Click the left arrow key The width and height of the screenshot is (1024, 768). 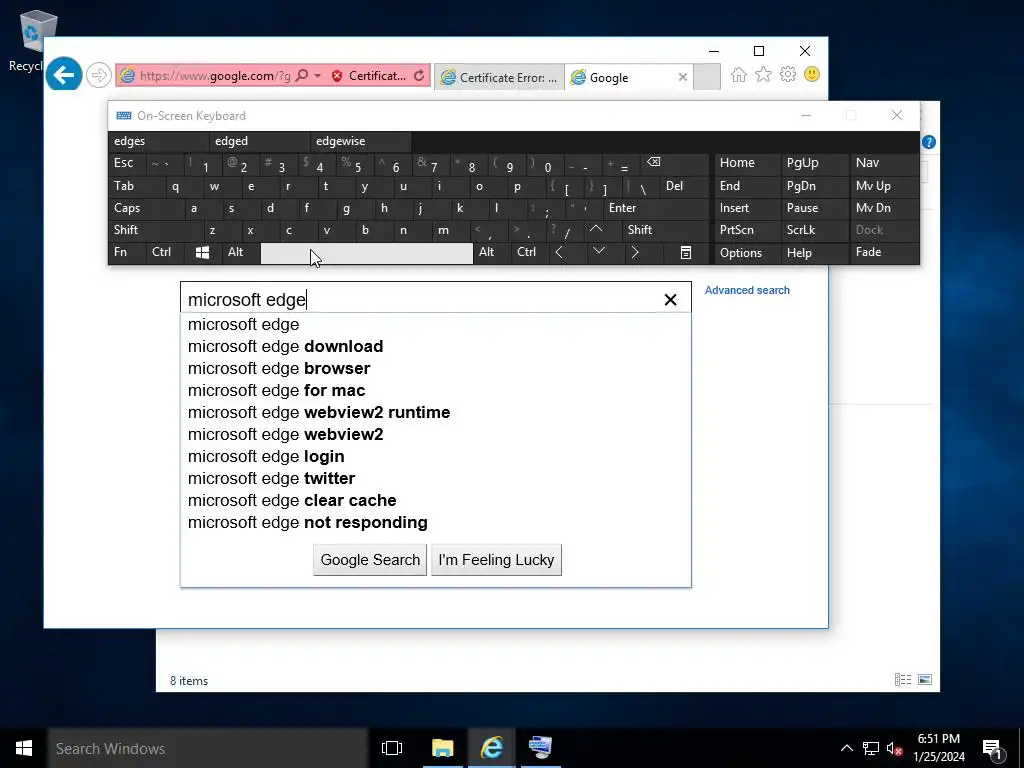click(x=567, y=253)
